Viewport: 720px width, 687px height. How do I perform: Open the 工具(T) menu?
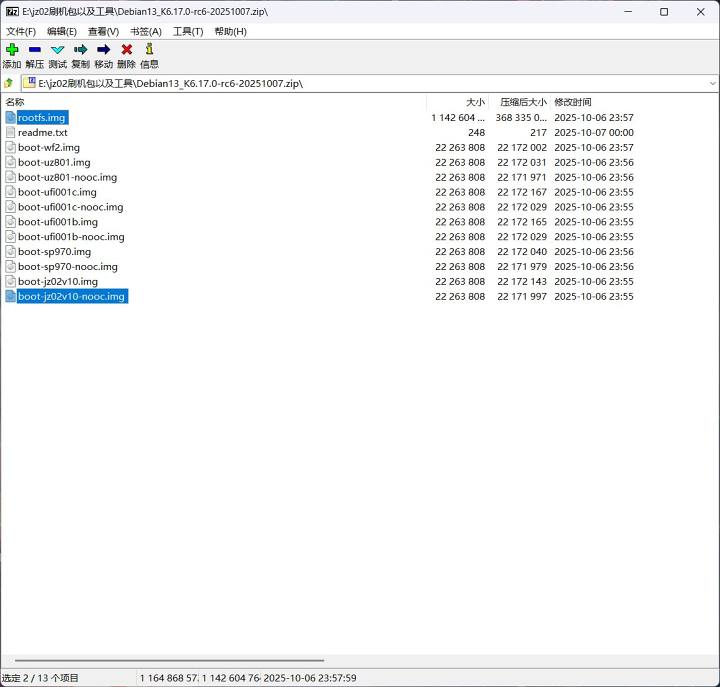pos(188,32)
